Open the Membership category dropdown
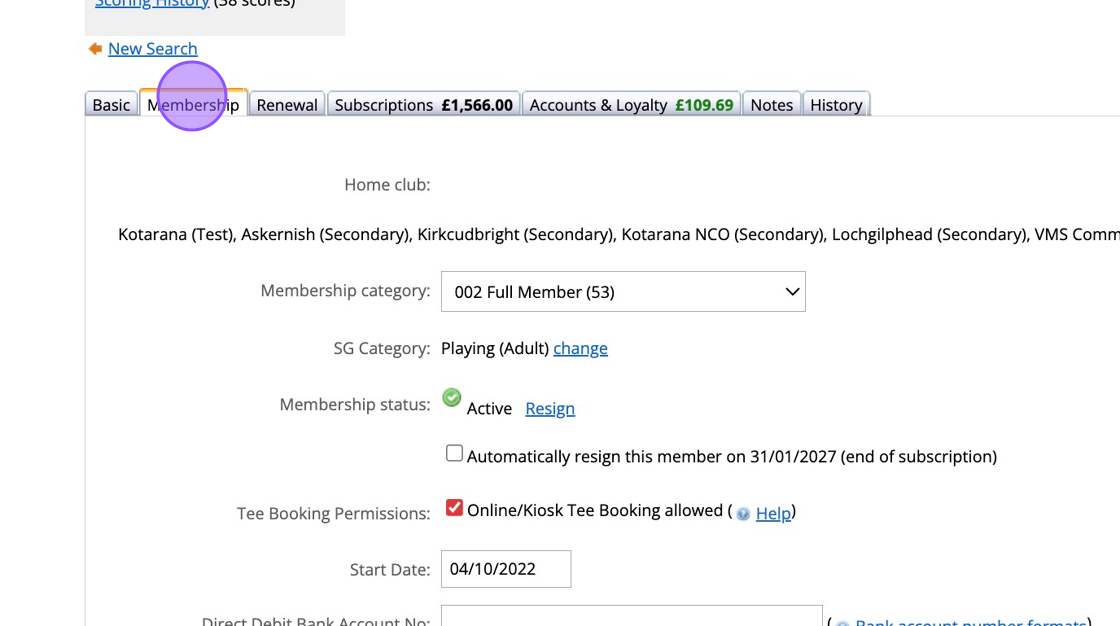The width and height of the screenshot is (1120, 626). pyautogui.click(x=623, y=292)
